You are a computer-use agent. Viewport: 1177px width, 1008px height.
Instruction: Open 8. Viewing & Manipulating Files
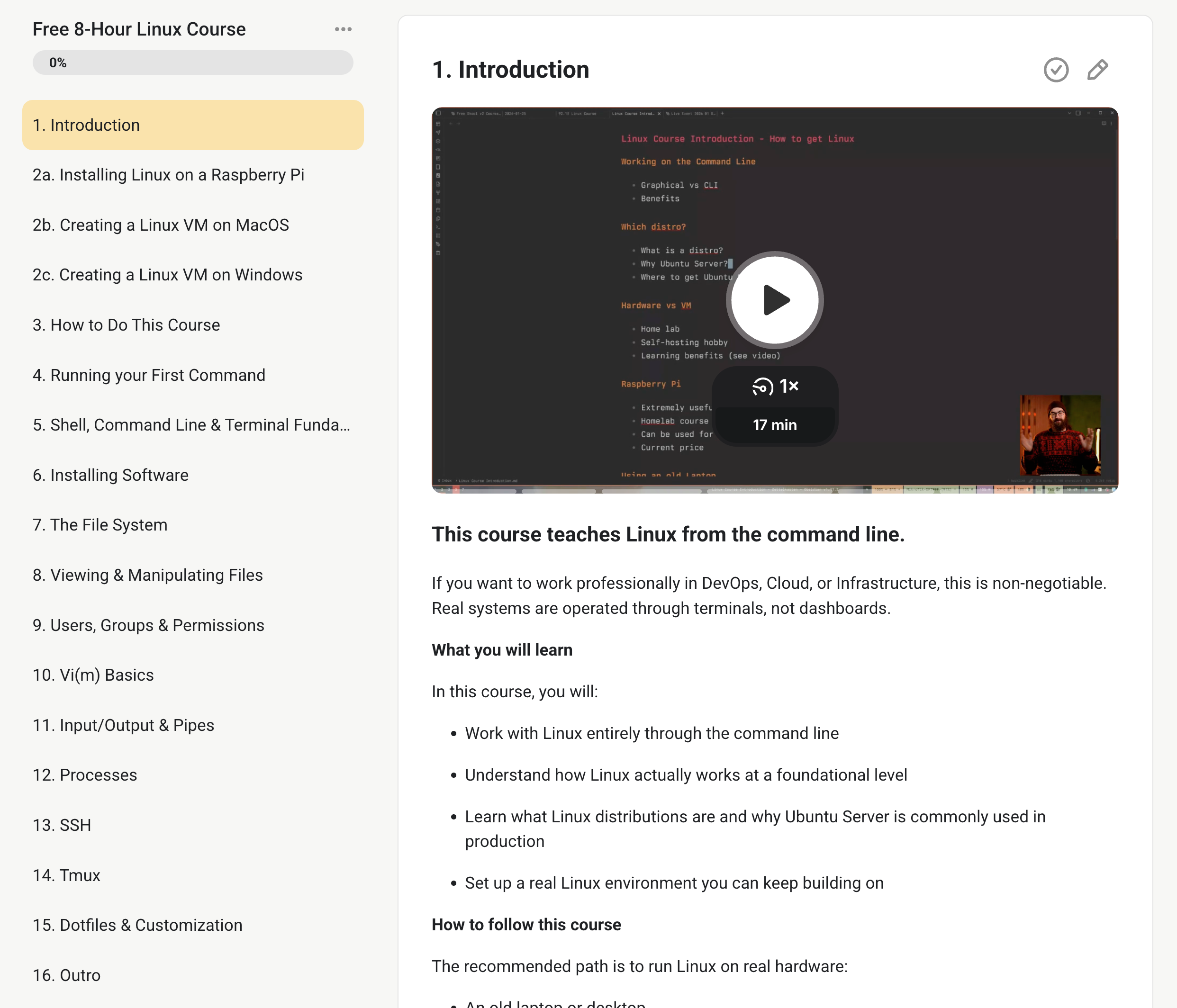[x=192, y=575]
